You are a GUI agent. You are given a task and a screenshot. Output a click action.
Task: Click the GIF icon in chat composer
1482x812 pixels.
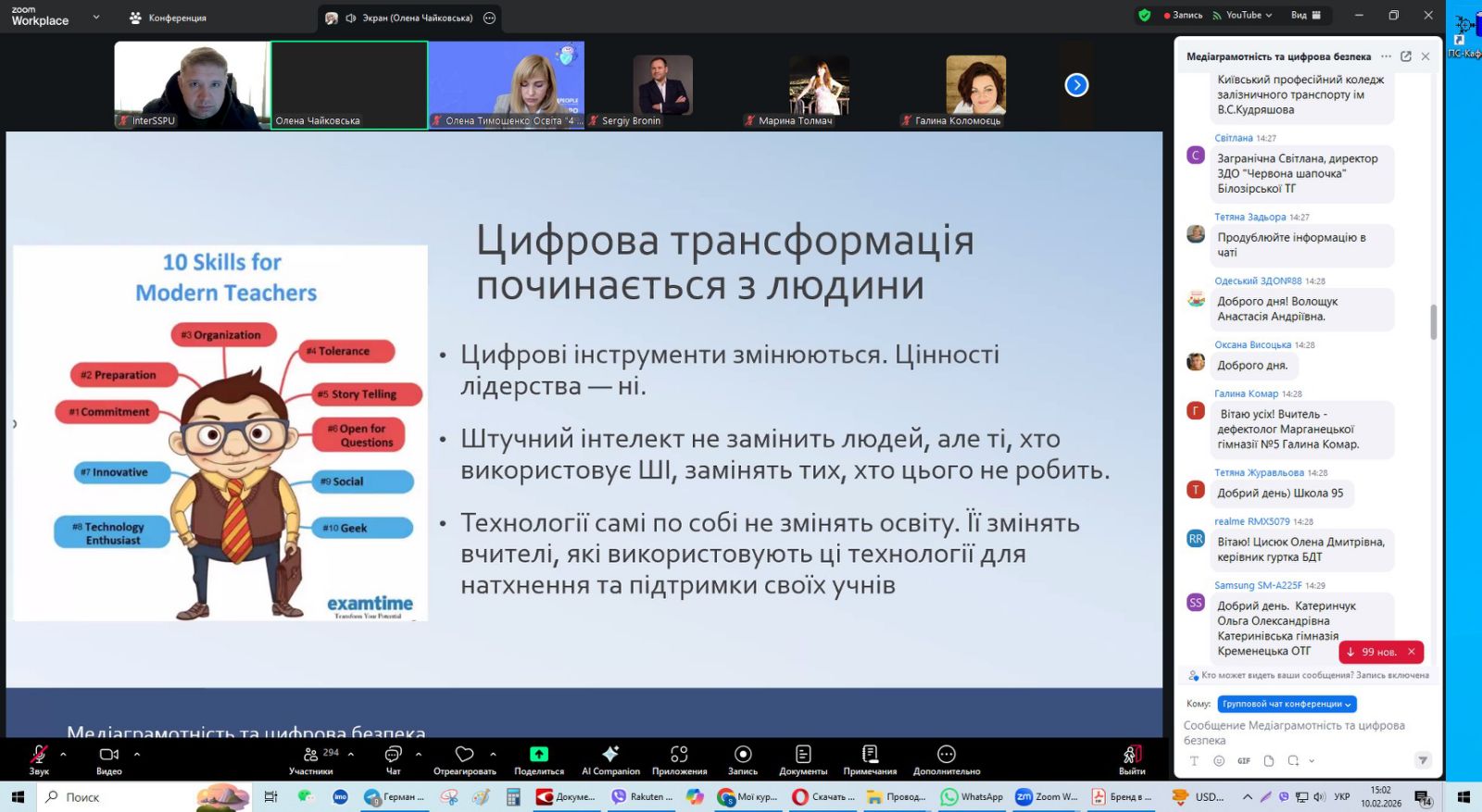1244,761
